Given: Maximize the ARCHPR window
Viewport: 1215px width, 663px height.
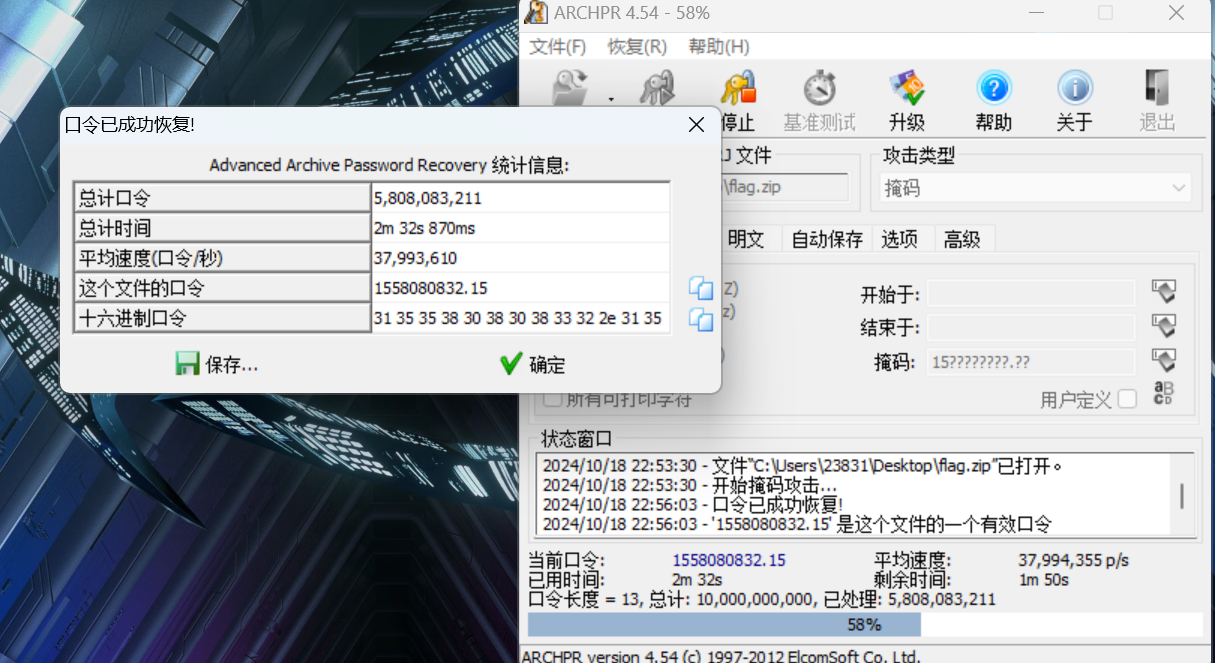Looking at the screenshot, I should (1105, 13).
